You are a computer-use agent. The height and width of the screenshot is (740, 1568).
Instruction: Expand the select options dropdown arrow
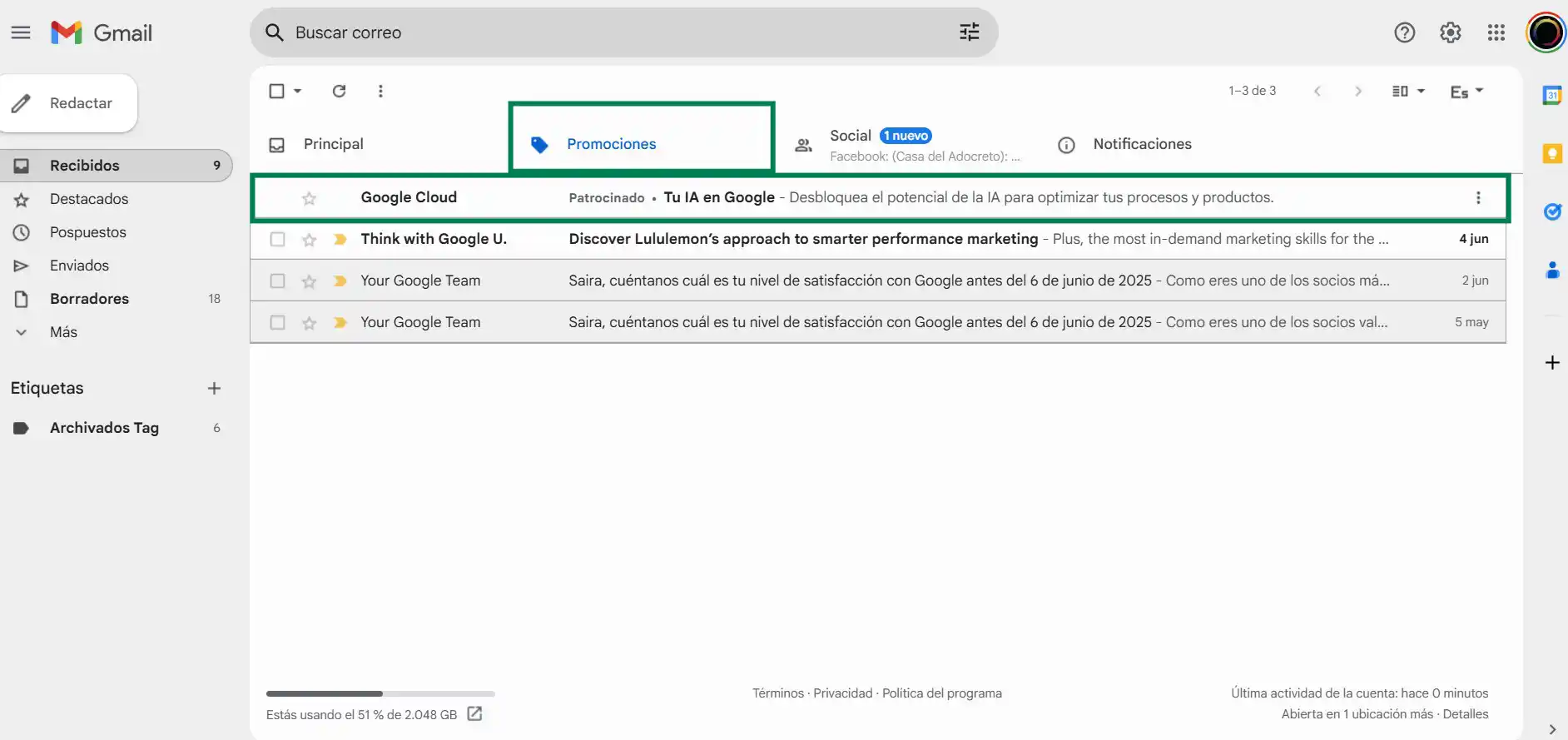[x=297, y=91]
